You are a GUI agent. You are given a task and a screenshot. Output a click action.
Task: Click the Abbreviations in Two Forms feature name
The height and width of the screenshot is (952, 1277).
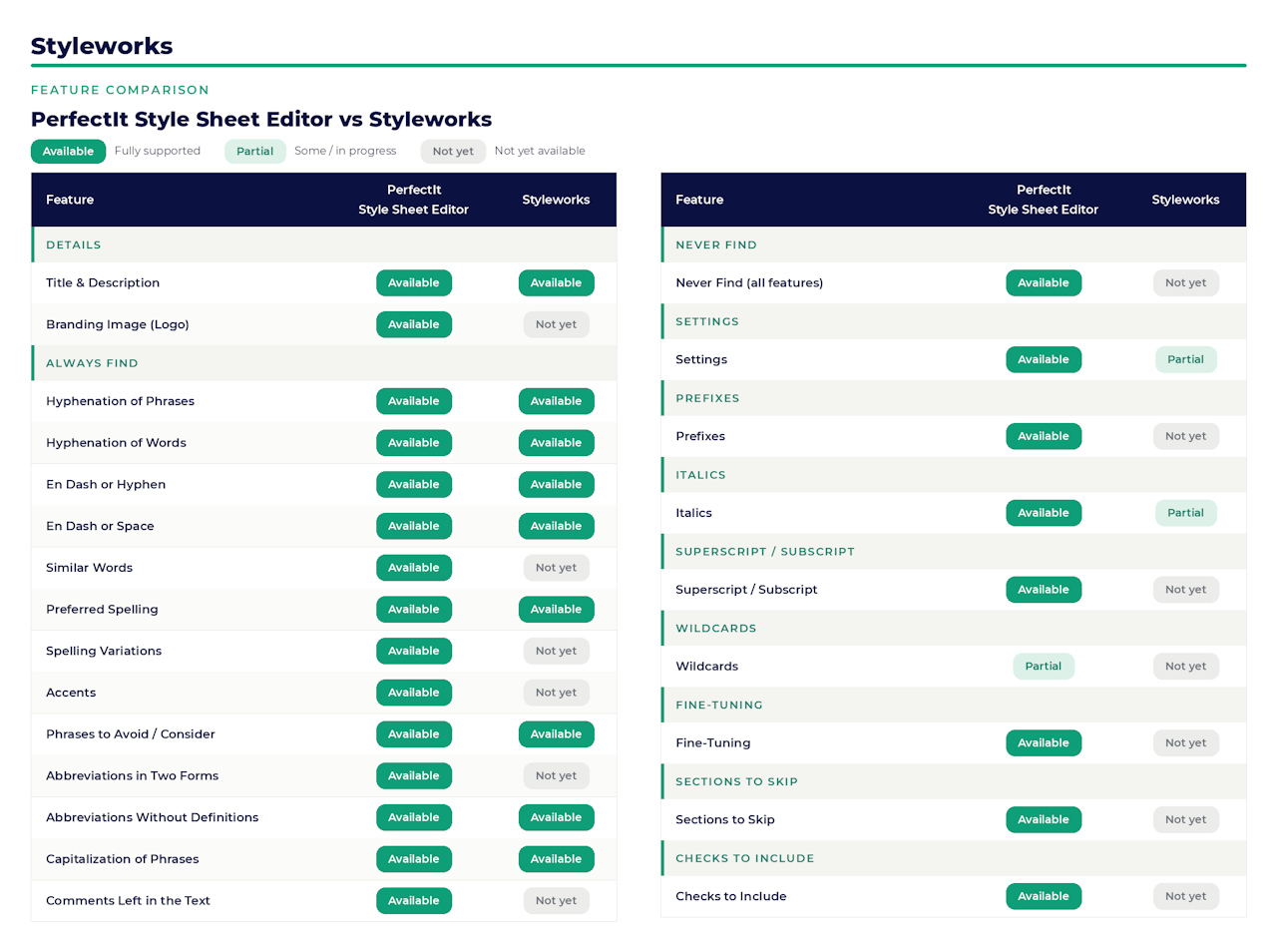click(132, 775)
